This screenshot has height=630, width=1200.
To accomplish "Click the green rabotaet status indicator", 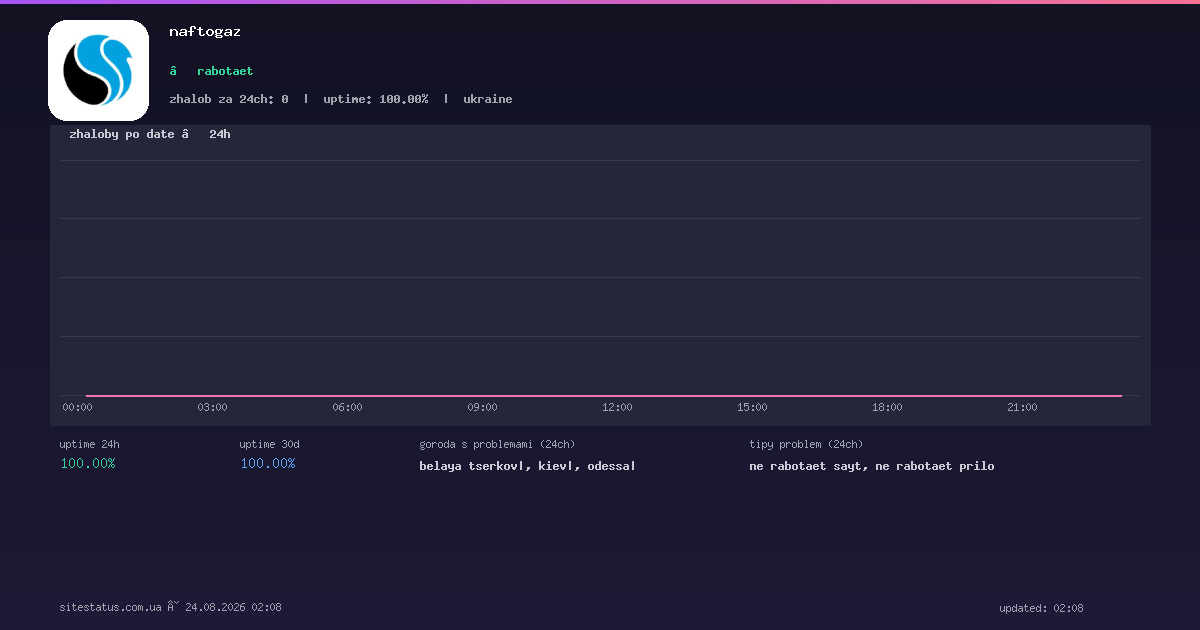I will click(211, 71).
